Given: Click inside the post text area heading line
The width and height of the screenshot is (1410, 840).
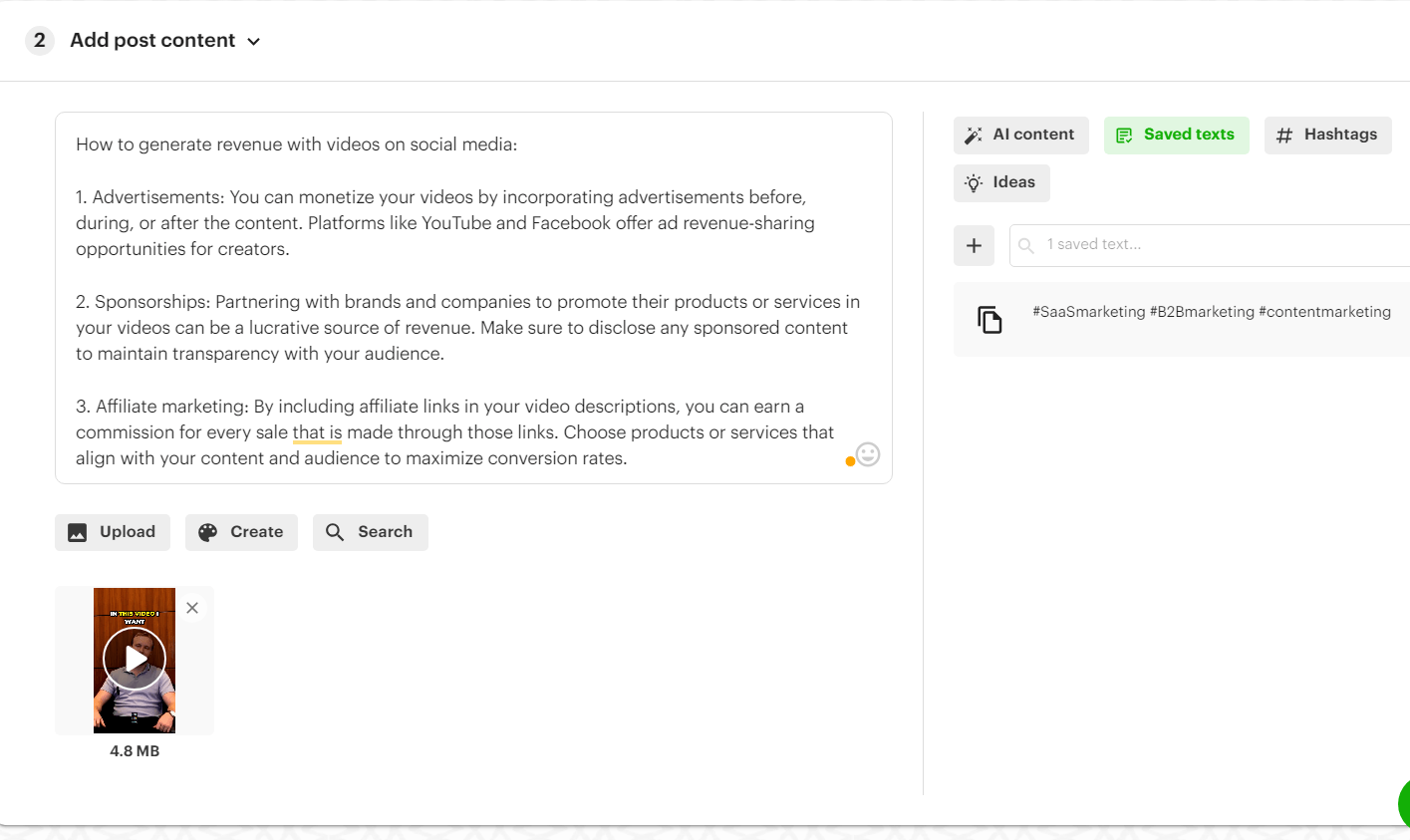Looking at the screenshot, I should (297, 144).
